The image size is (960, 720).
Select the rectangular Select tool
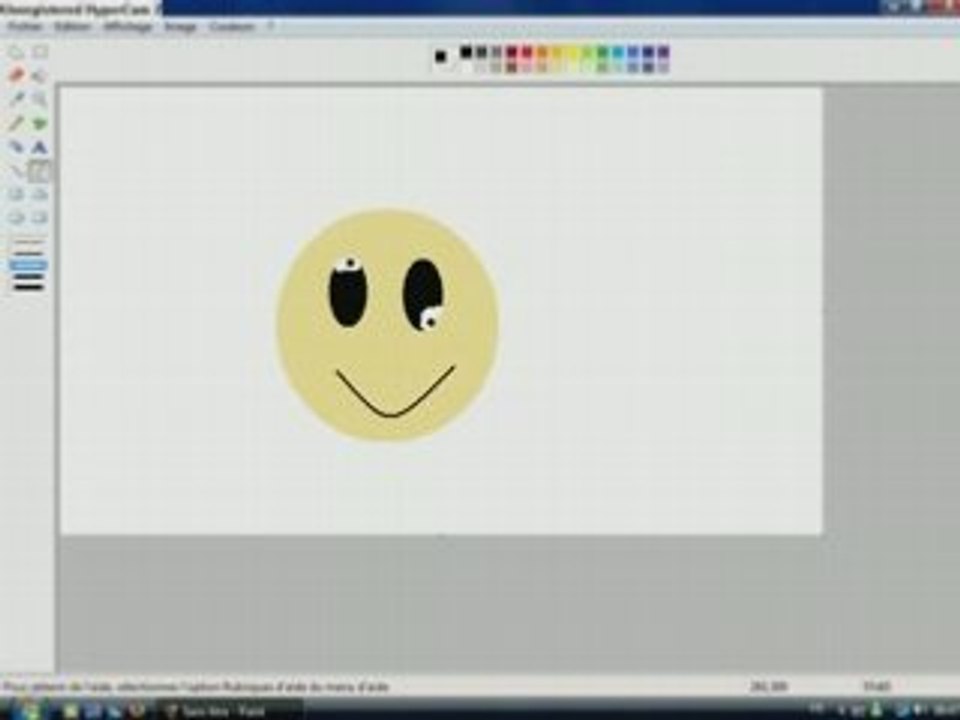click(40, 52)
